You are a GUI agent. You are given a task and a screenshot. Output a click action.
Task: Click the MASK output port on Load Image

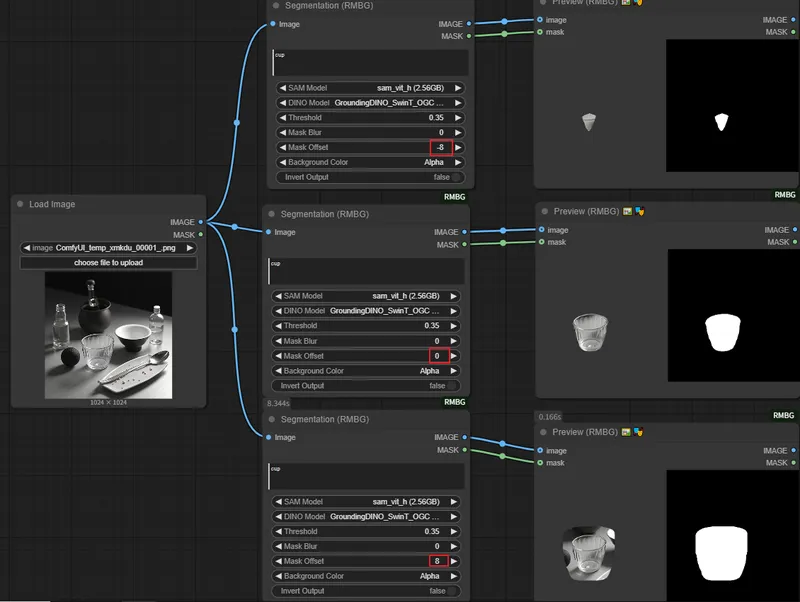coord(201,235)
